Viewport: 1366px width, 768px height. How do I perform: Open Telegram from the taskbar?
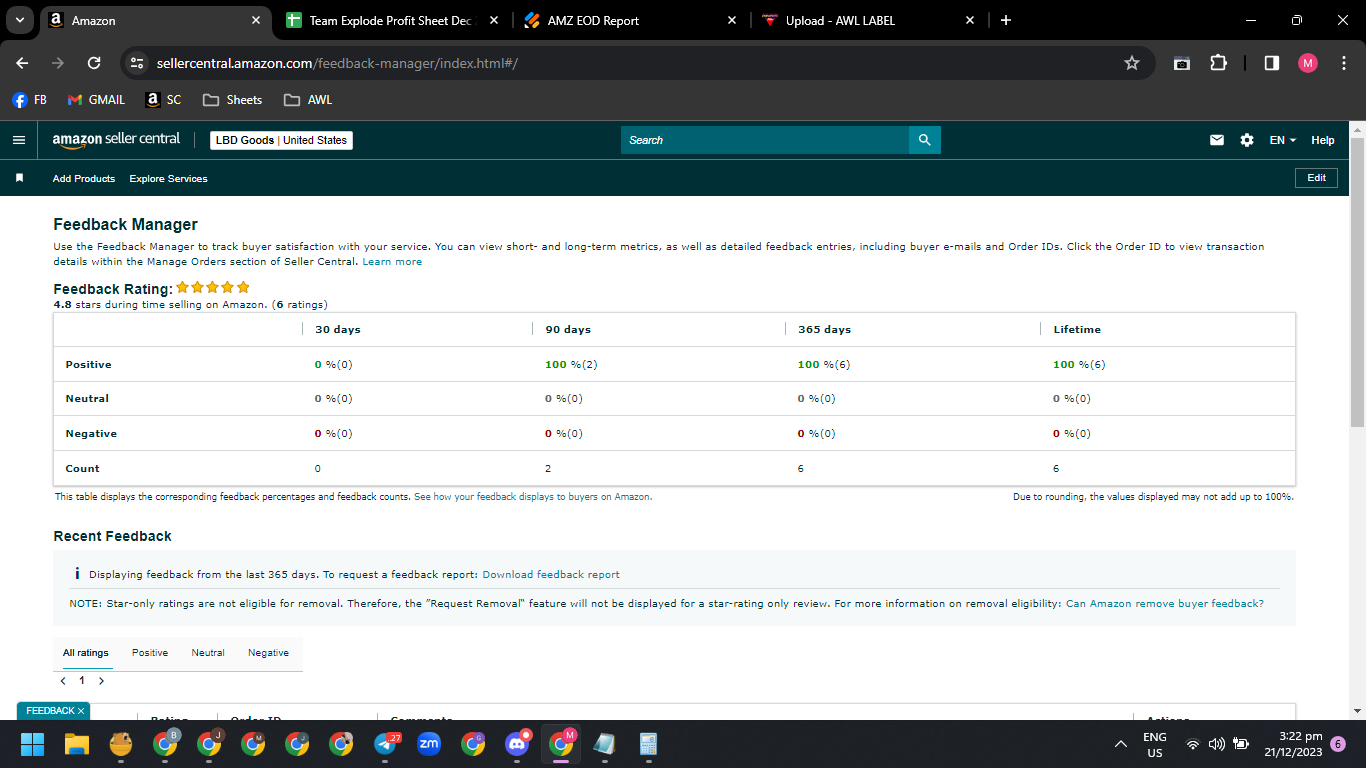[x=386, y=744]
